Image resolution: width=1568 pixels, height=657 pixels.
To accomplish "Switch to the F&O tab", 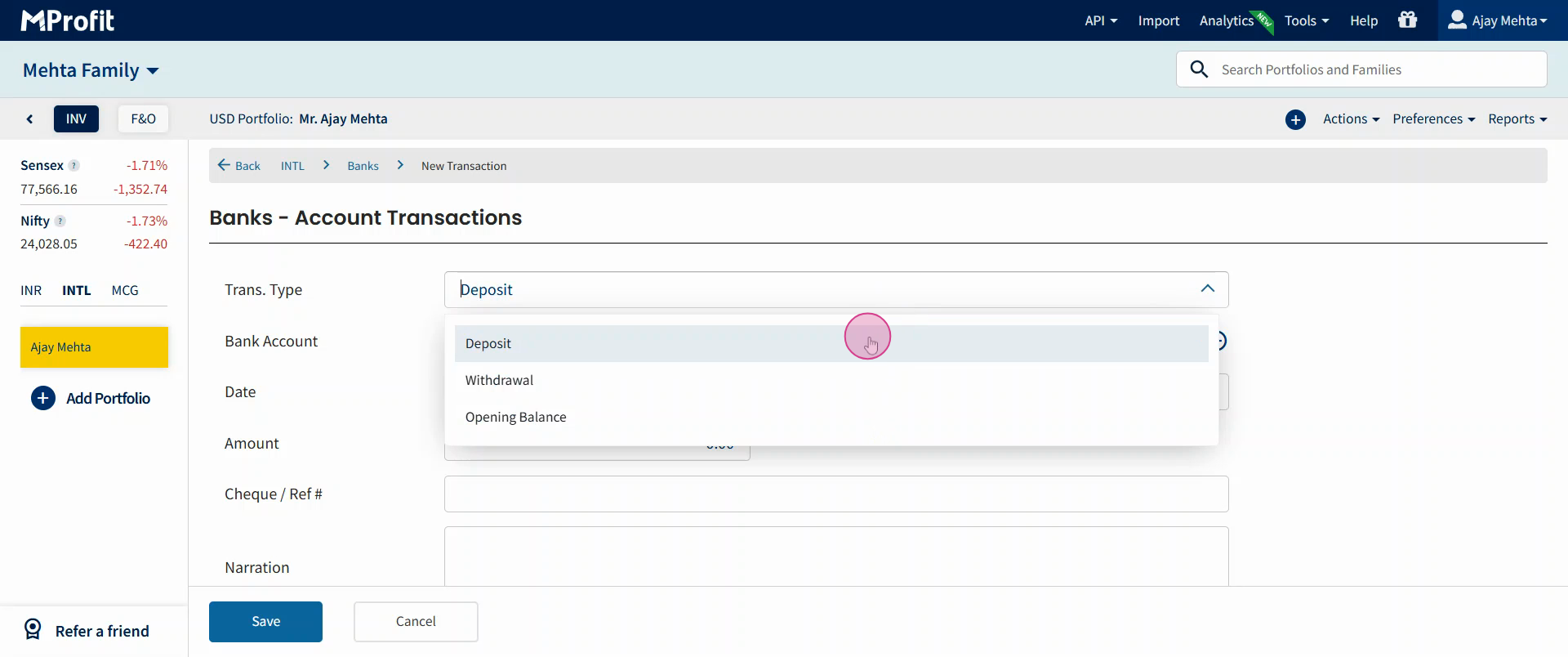I will 143,118.
